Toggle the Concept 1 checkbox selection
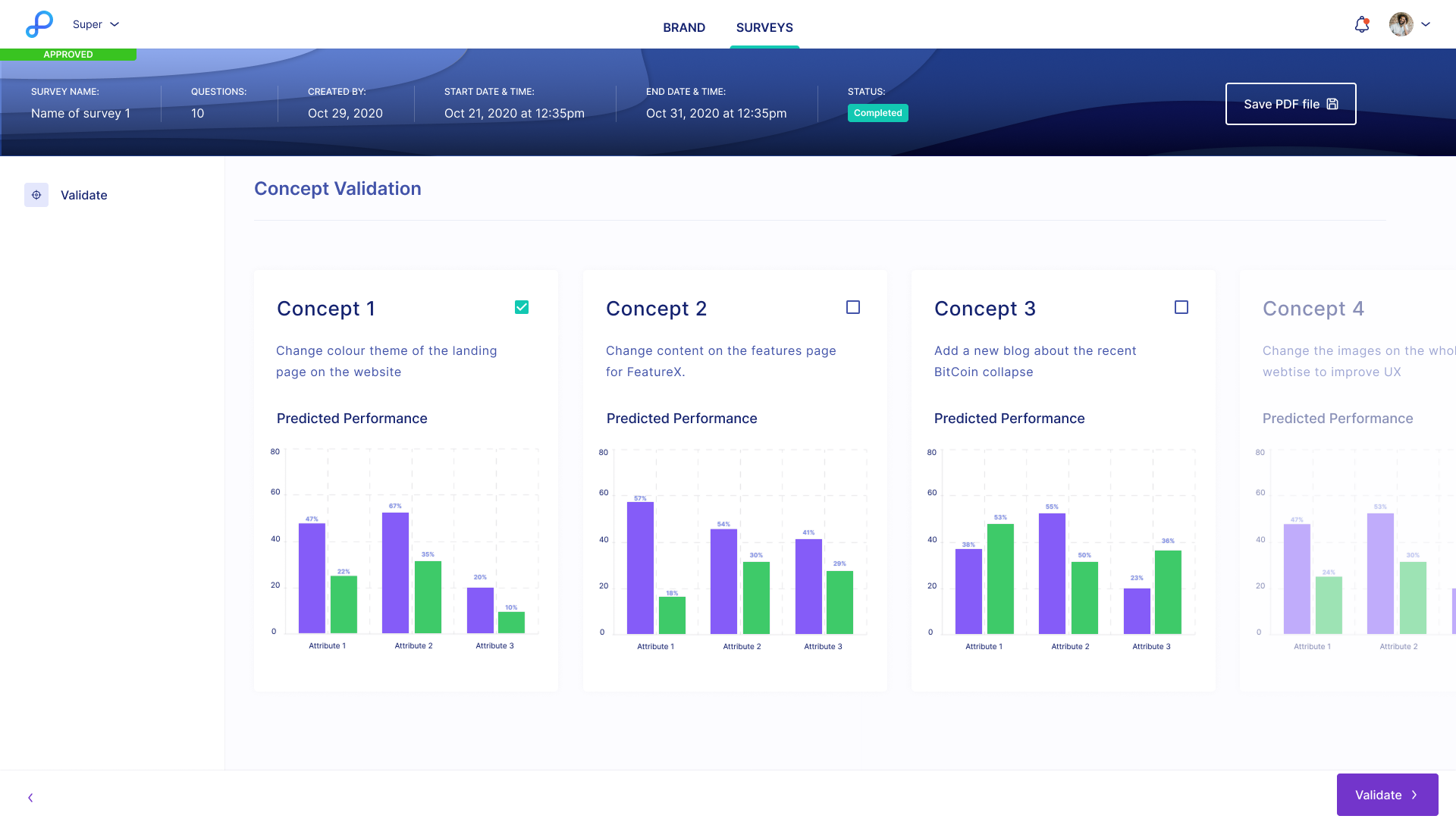This screenshot has height=819, width=1456. click(521, 307)
